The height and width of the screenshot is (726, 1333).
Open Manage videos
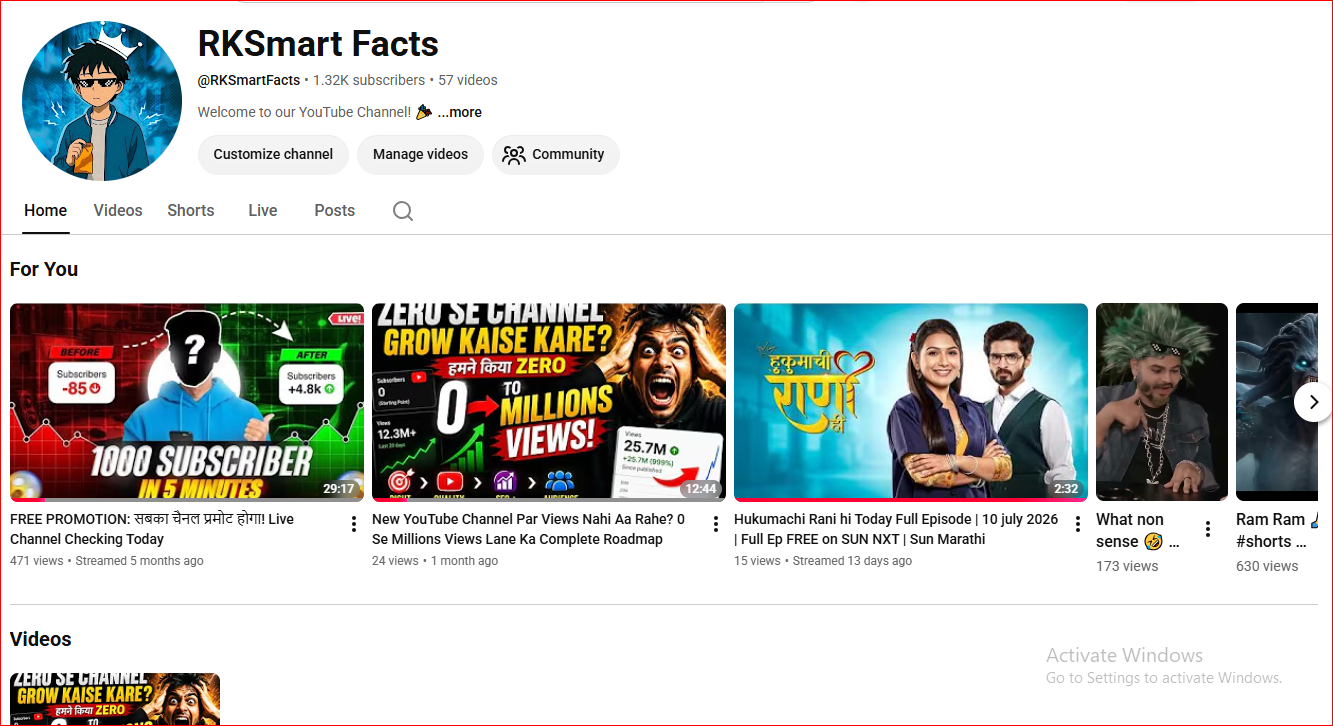click(420, 155)
